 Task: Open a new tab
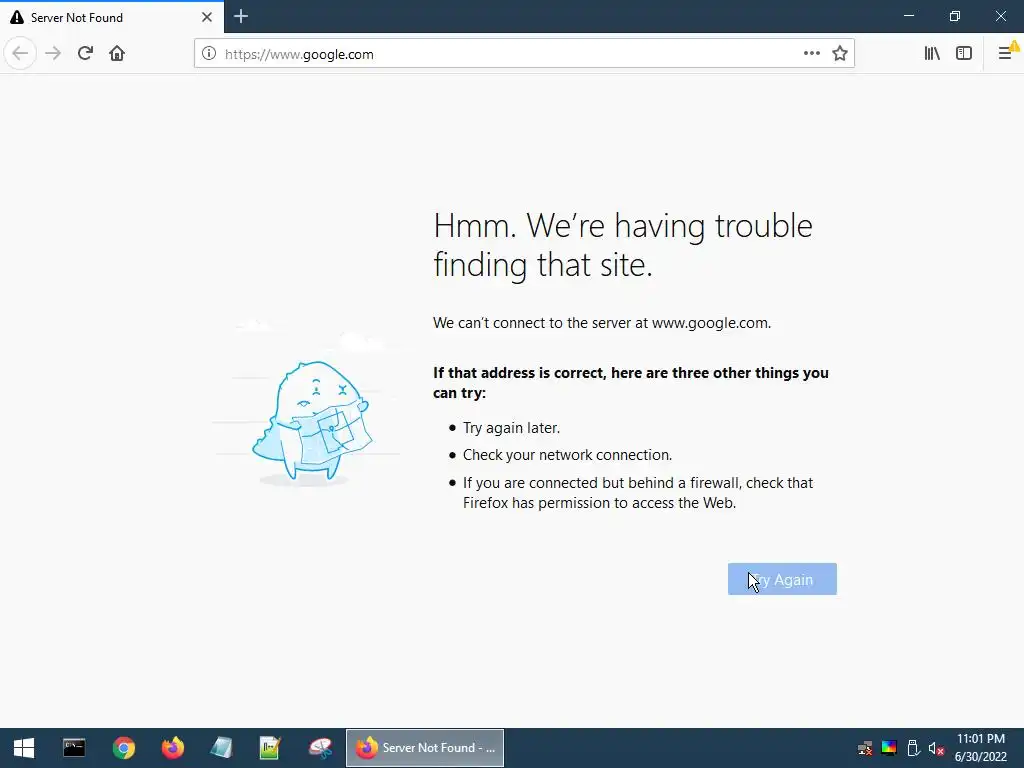241,16
